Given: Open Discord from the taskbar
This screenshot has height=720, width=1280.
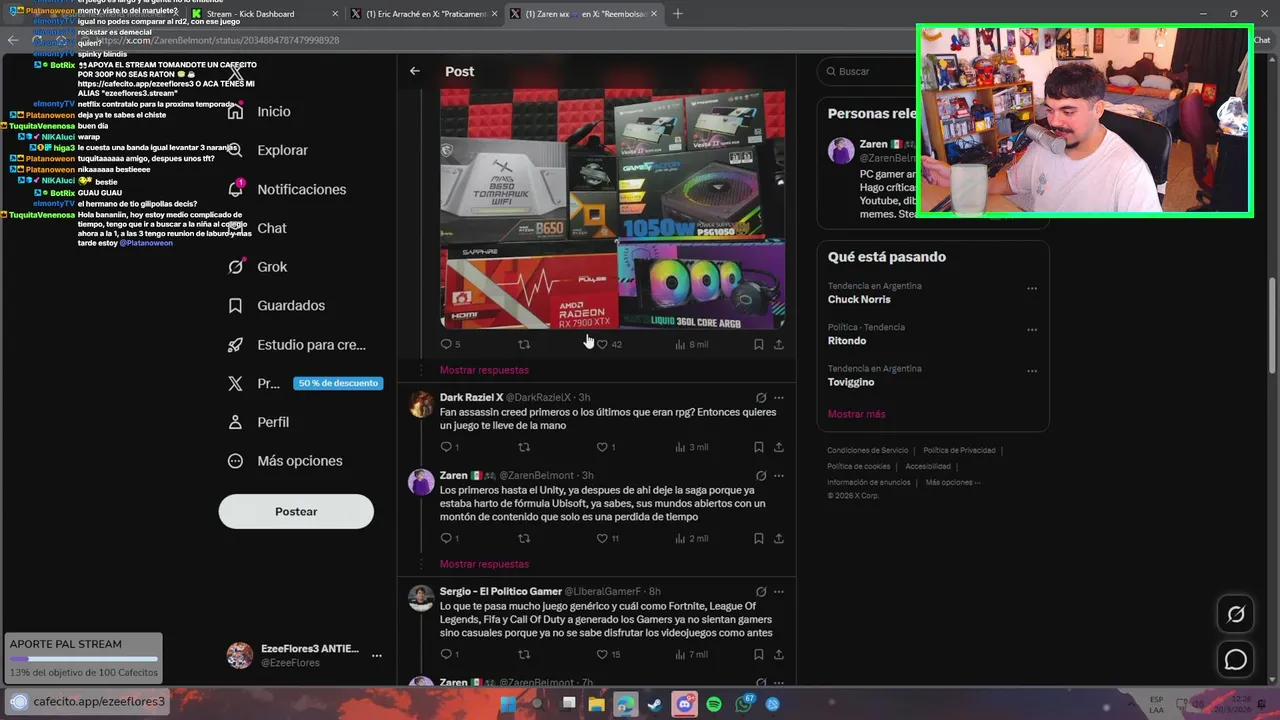Looking at the screenshot, I should coord(684,704).
